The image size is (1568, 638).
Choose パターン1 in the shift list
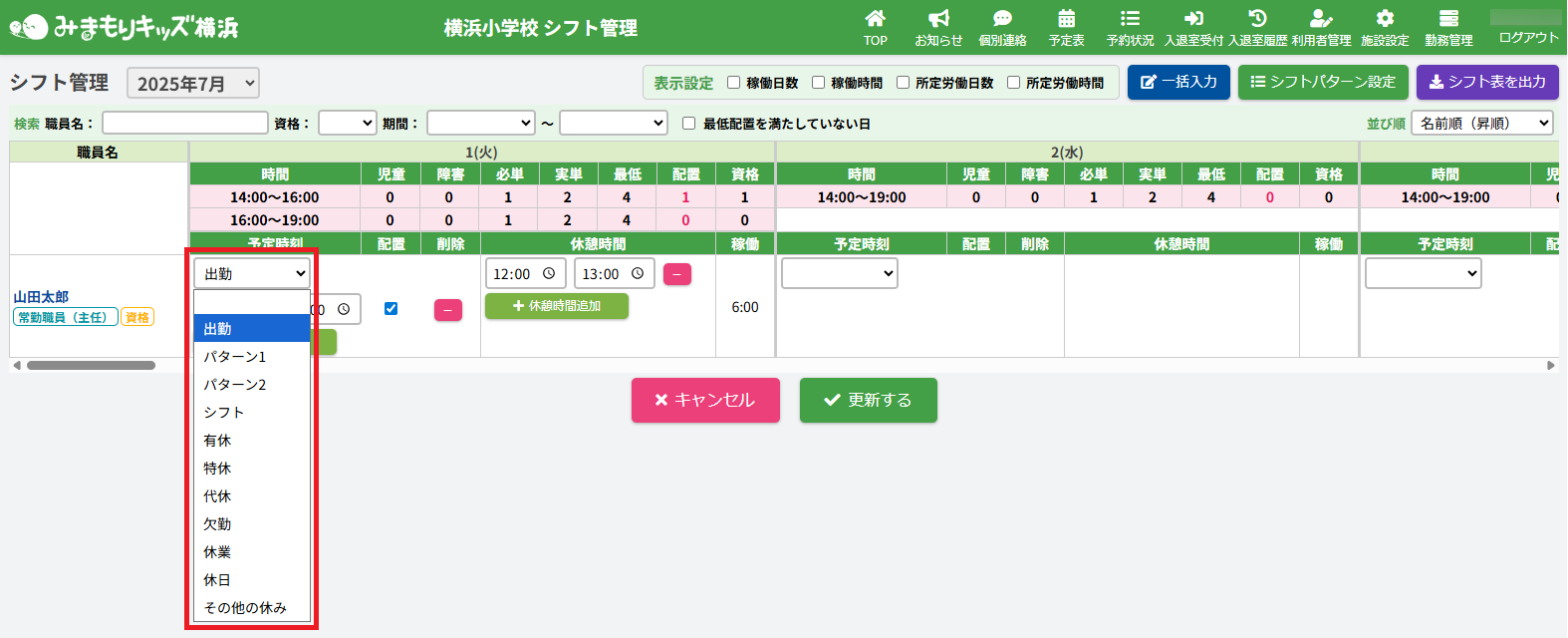(x=235, y=357)
